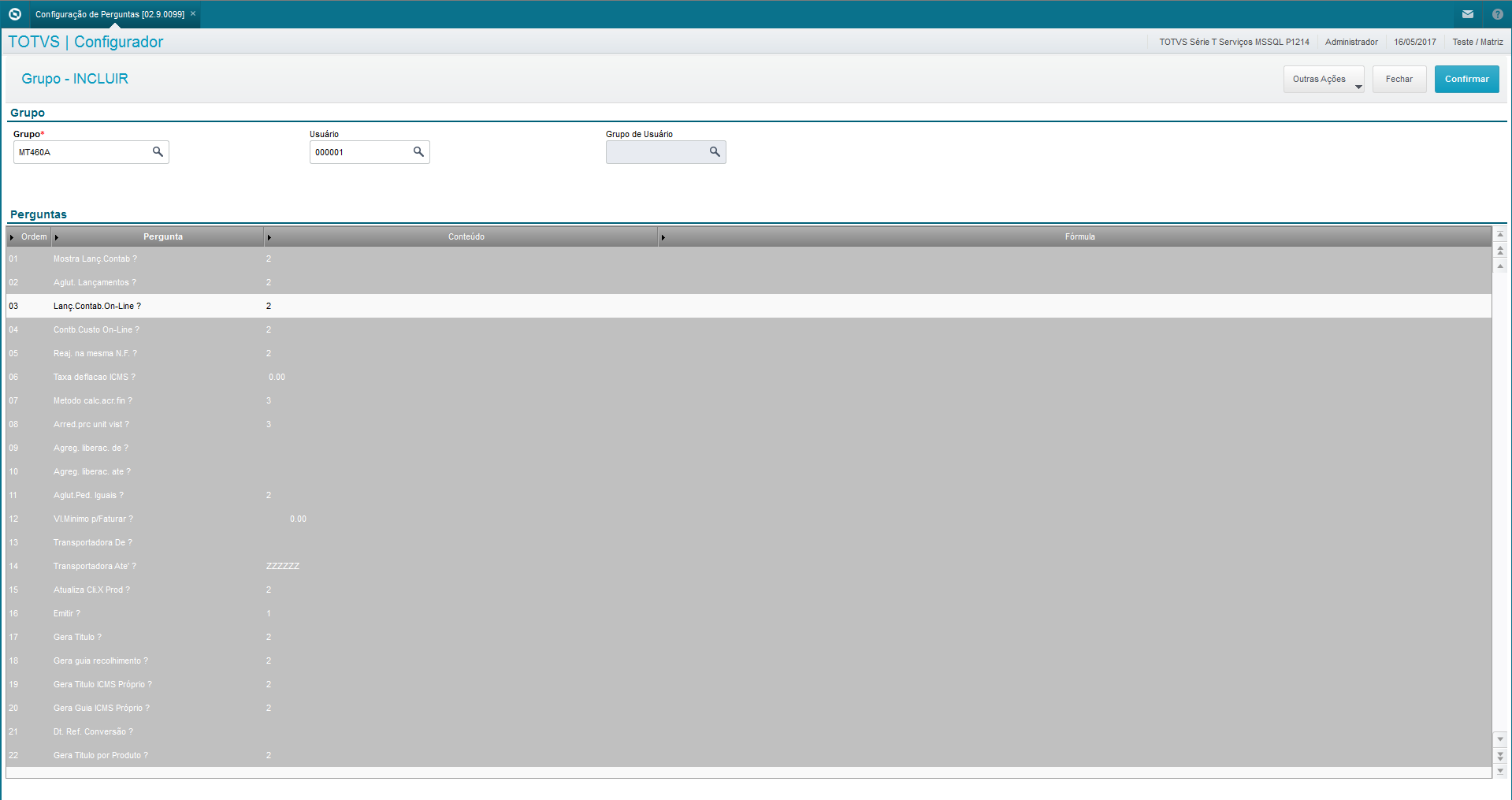1512x800 pixels.
Task: Click the Grupo de Usuário input field
Action: (666, 152)
